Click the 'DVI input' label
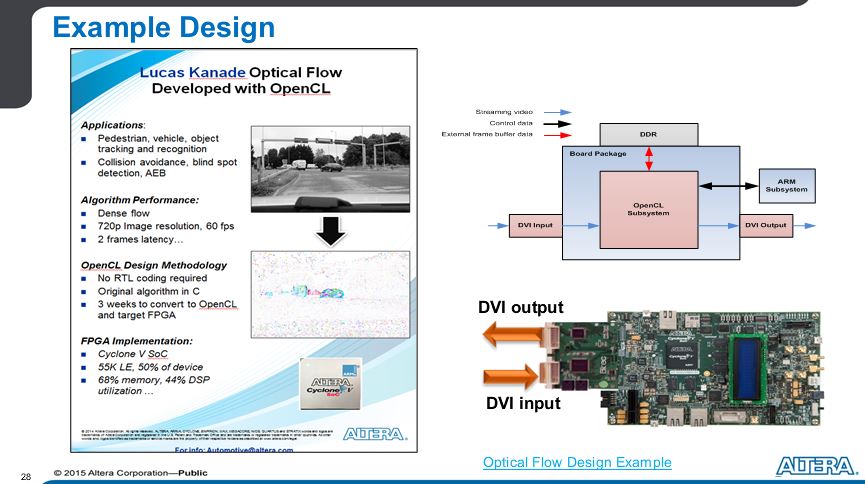This screenshot has width=865, height=484. [523, 403]
